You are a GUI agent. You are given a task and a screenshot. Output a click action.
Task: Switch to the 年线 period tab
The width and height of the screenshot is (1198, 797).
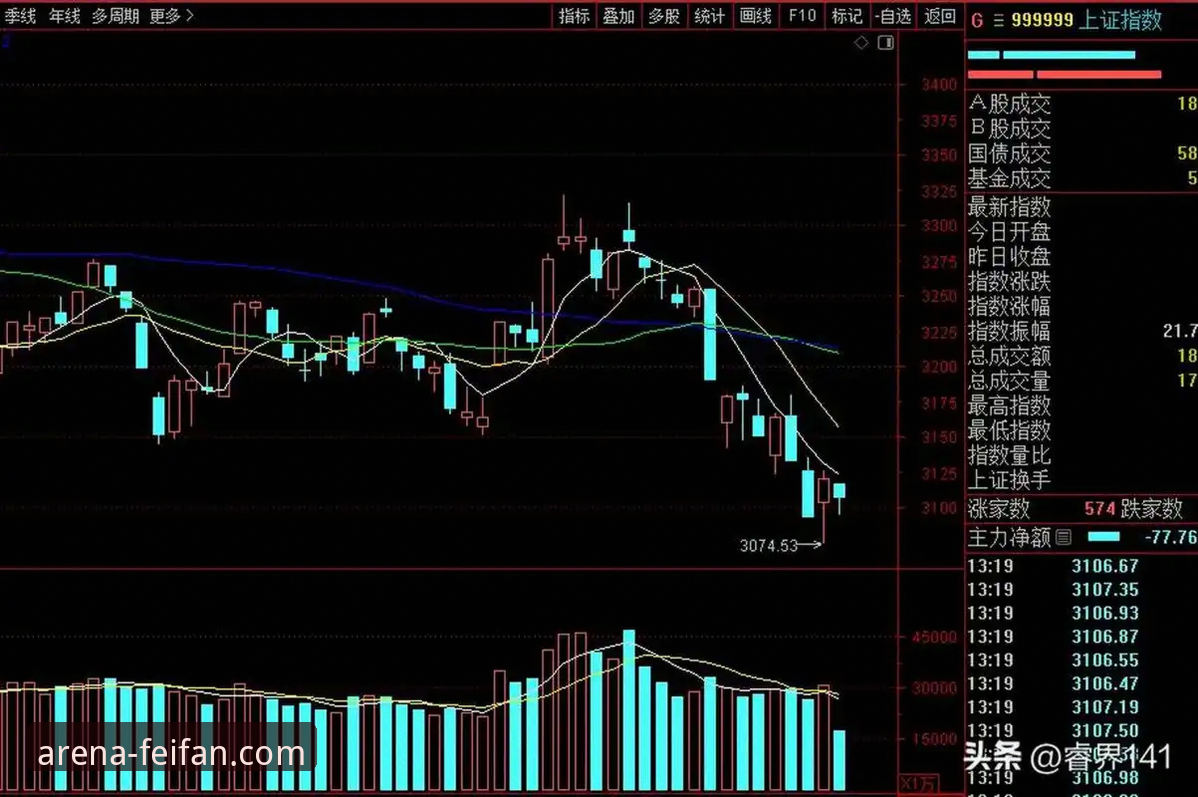tap(64, 16)
